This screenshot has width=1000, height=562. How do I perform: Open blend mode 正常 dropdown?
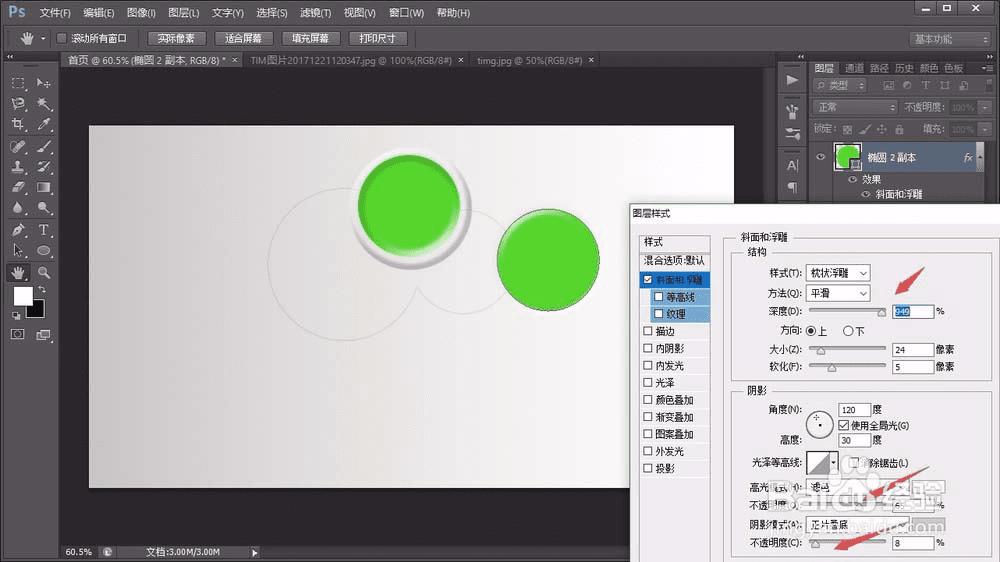pyautogui.click(x=855, y=107)
